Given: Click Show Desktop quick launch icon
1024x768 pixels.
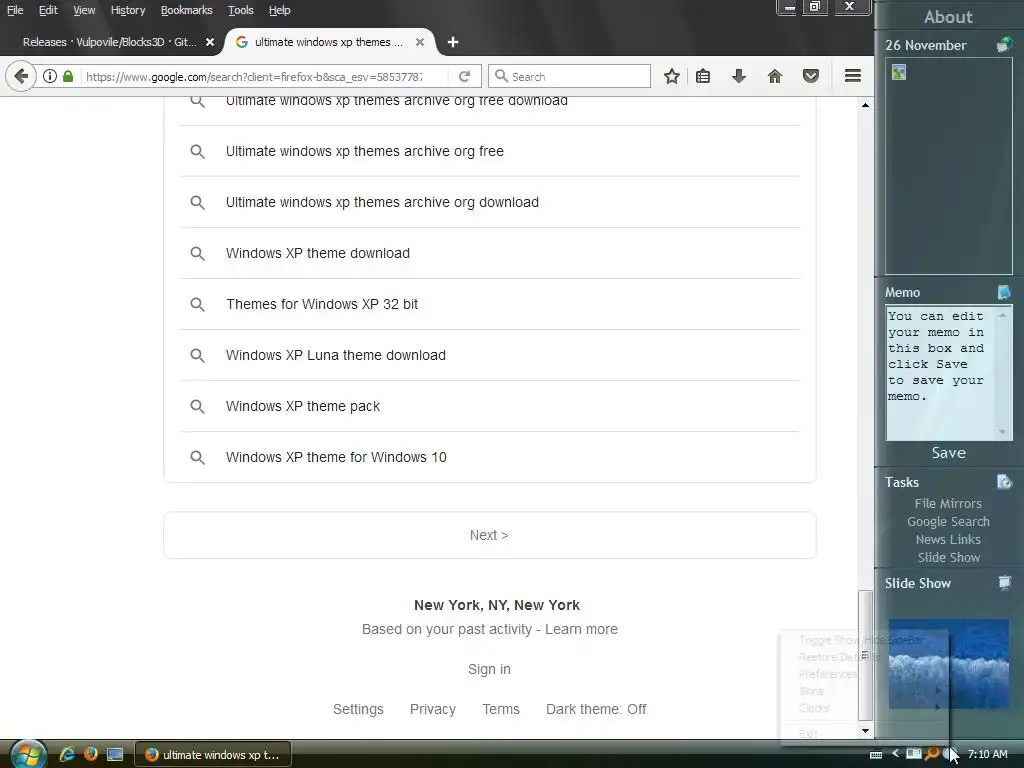Looking at the screenshot, I should click(x=115, y=754).
